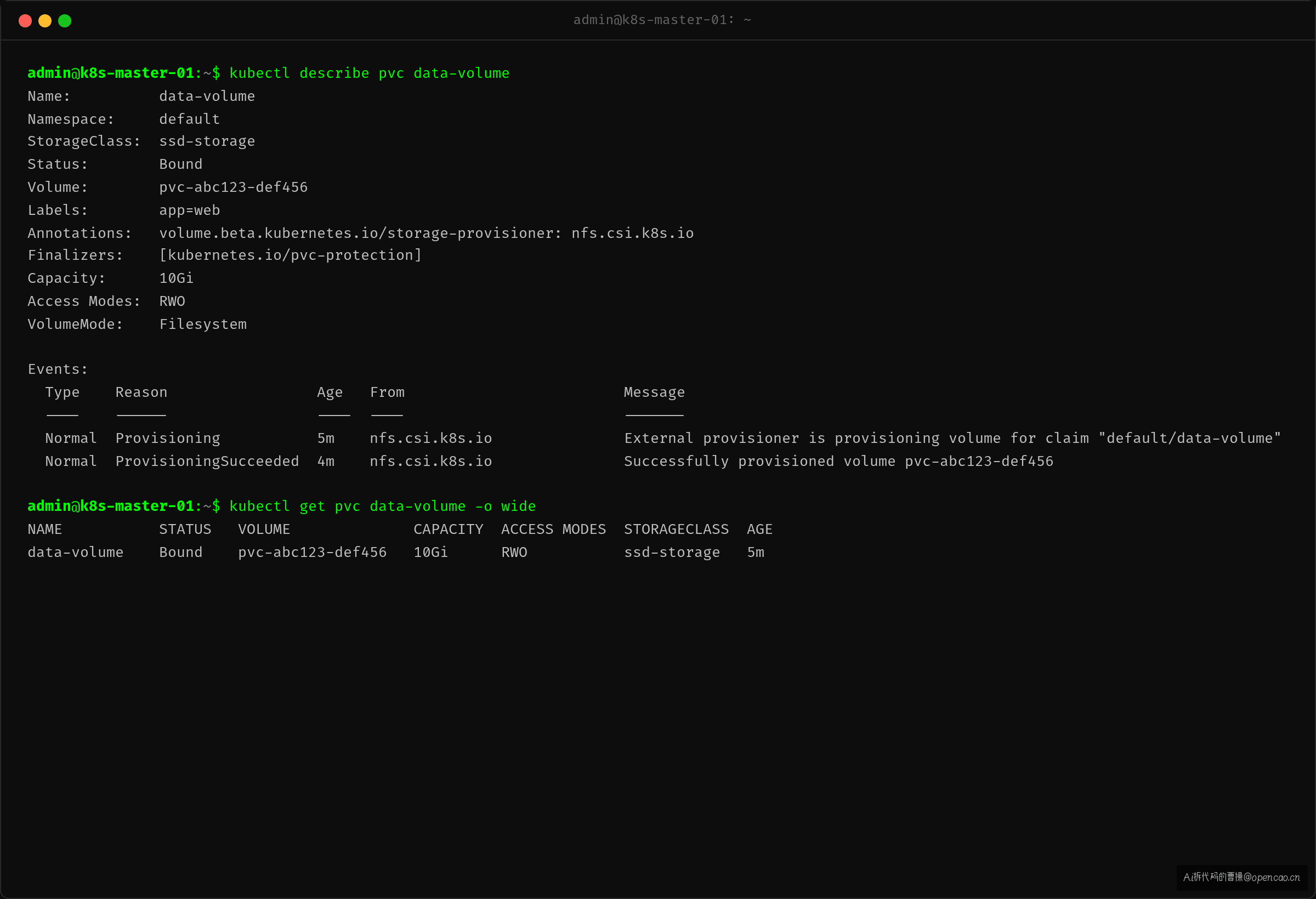Click the 'kubectl describe pvc data-volume' command

click(369, 73)
